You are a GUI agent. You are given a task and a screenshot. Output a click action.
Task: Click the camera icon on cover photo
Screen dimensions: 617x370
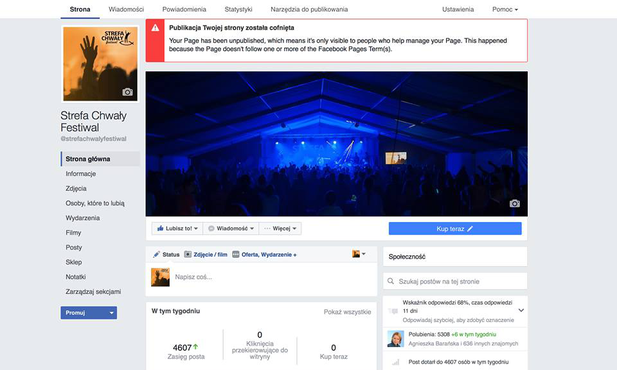click(x=514, y=204)
